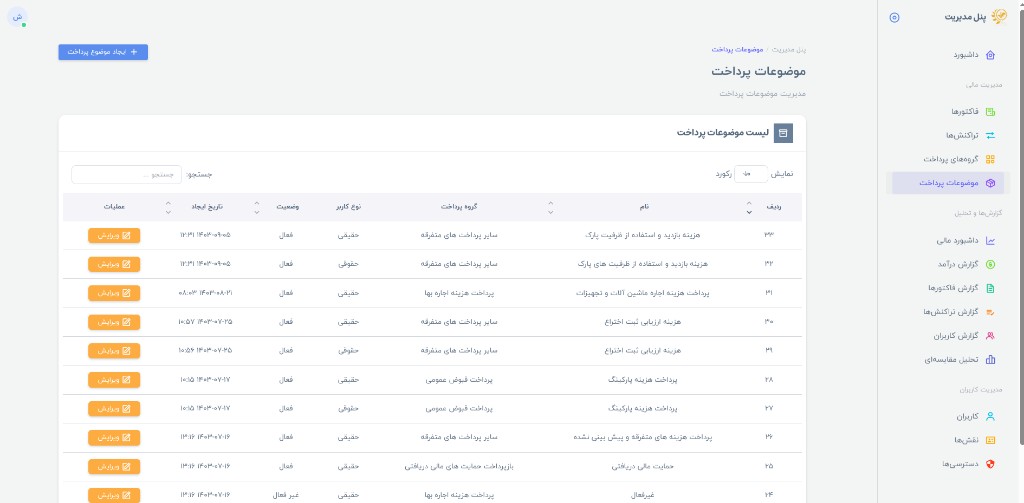The image size is (1024, 503).
Task: Select name cell پرداخت هزینه اجاره ماشین آلات و تجهیزات
Action: [x=643, y=293]
